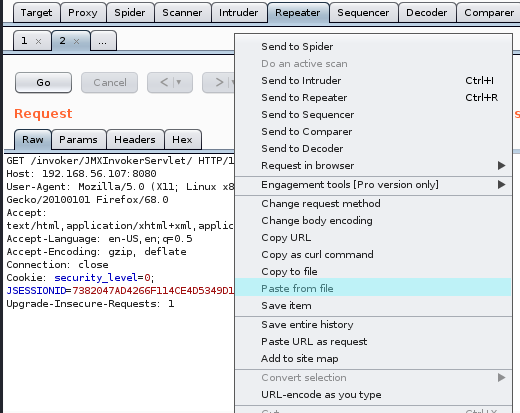Select Repeater request tab 1
The image size is (520, 413).
click(24, 41)
